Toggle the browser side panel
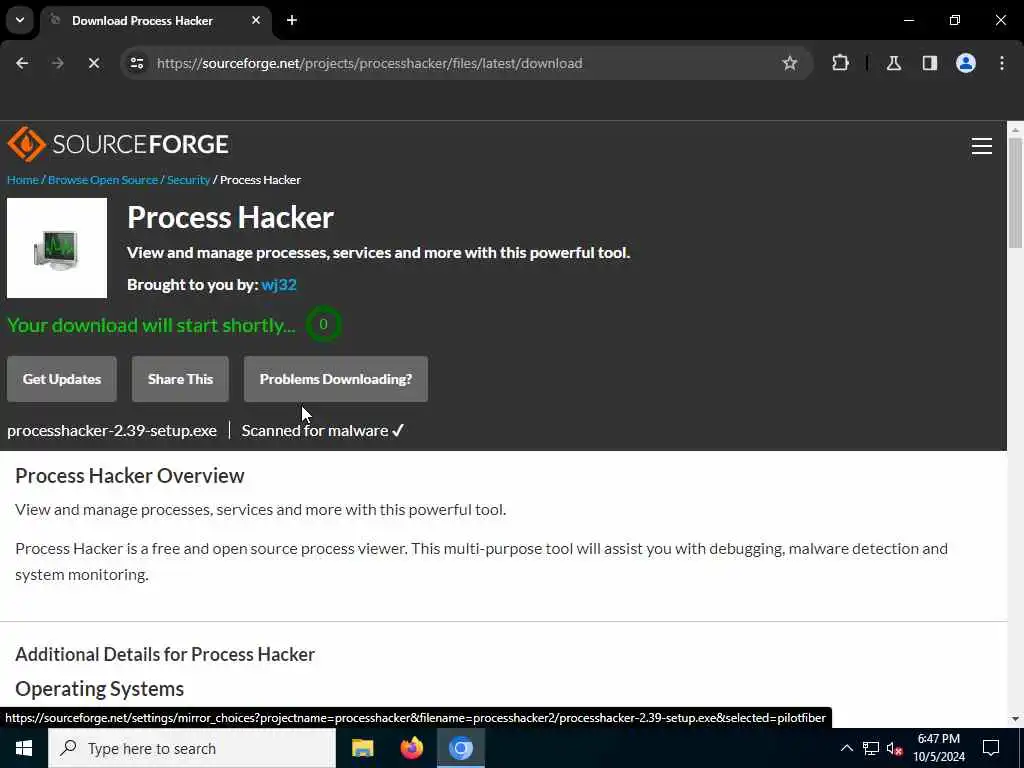The height and width of the screenshot is (768, 1024). [x=929, y=63]
